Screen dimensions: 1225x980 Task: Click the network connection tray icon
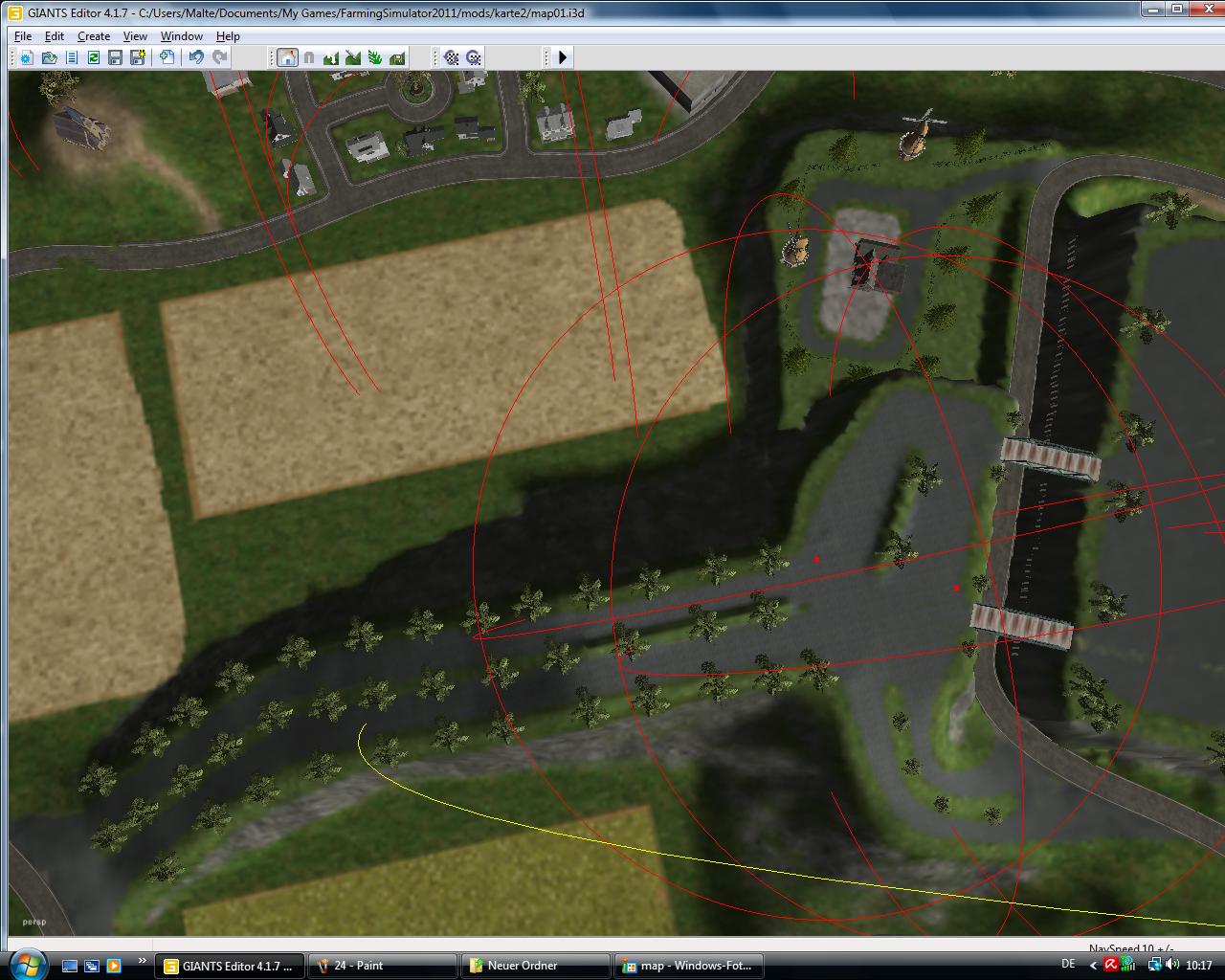(x=1155, y=965)
